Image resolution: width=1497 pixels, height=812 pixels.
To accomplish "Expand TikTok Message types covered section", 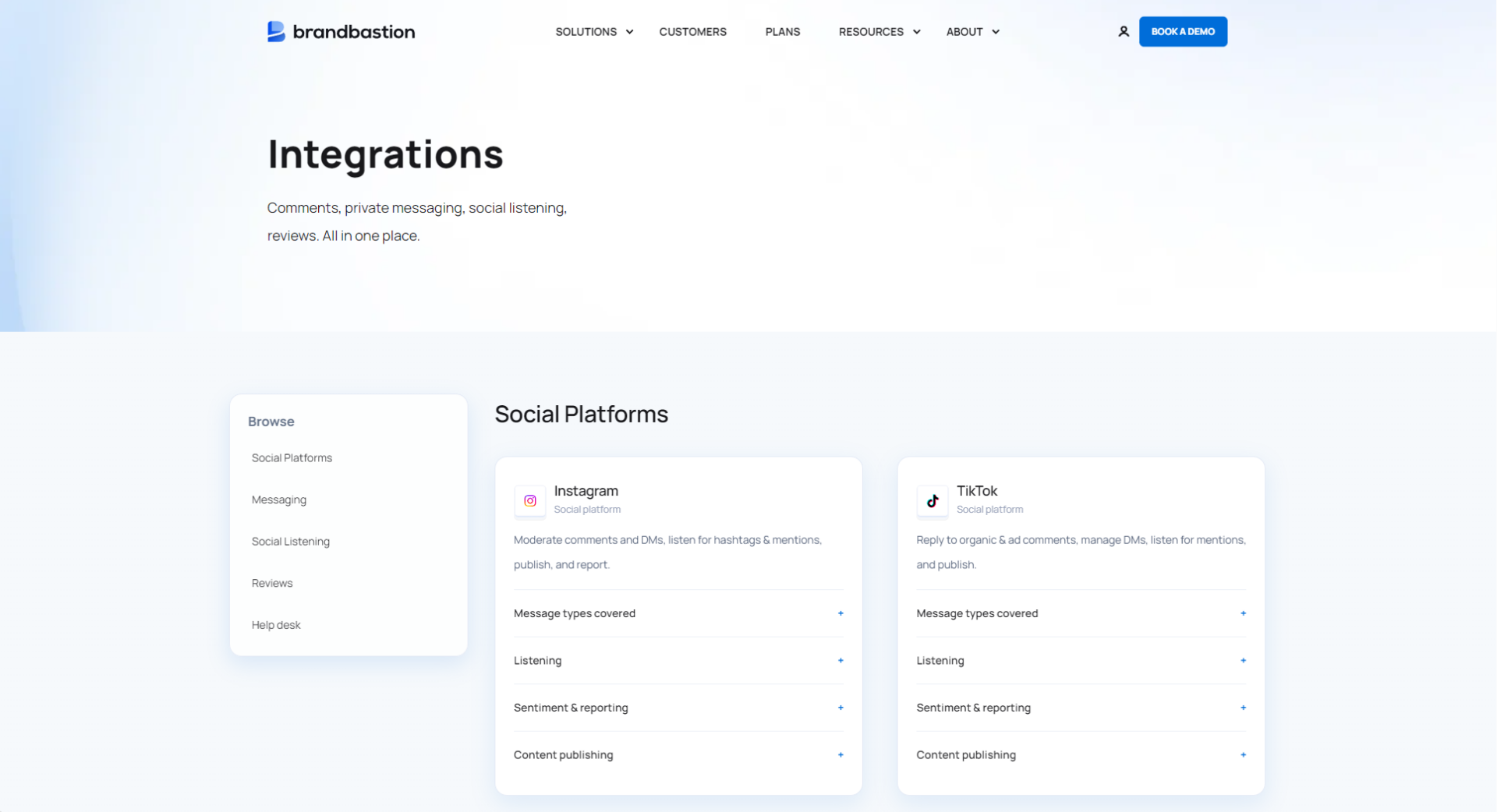I will [x=977, y=613].
